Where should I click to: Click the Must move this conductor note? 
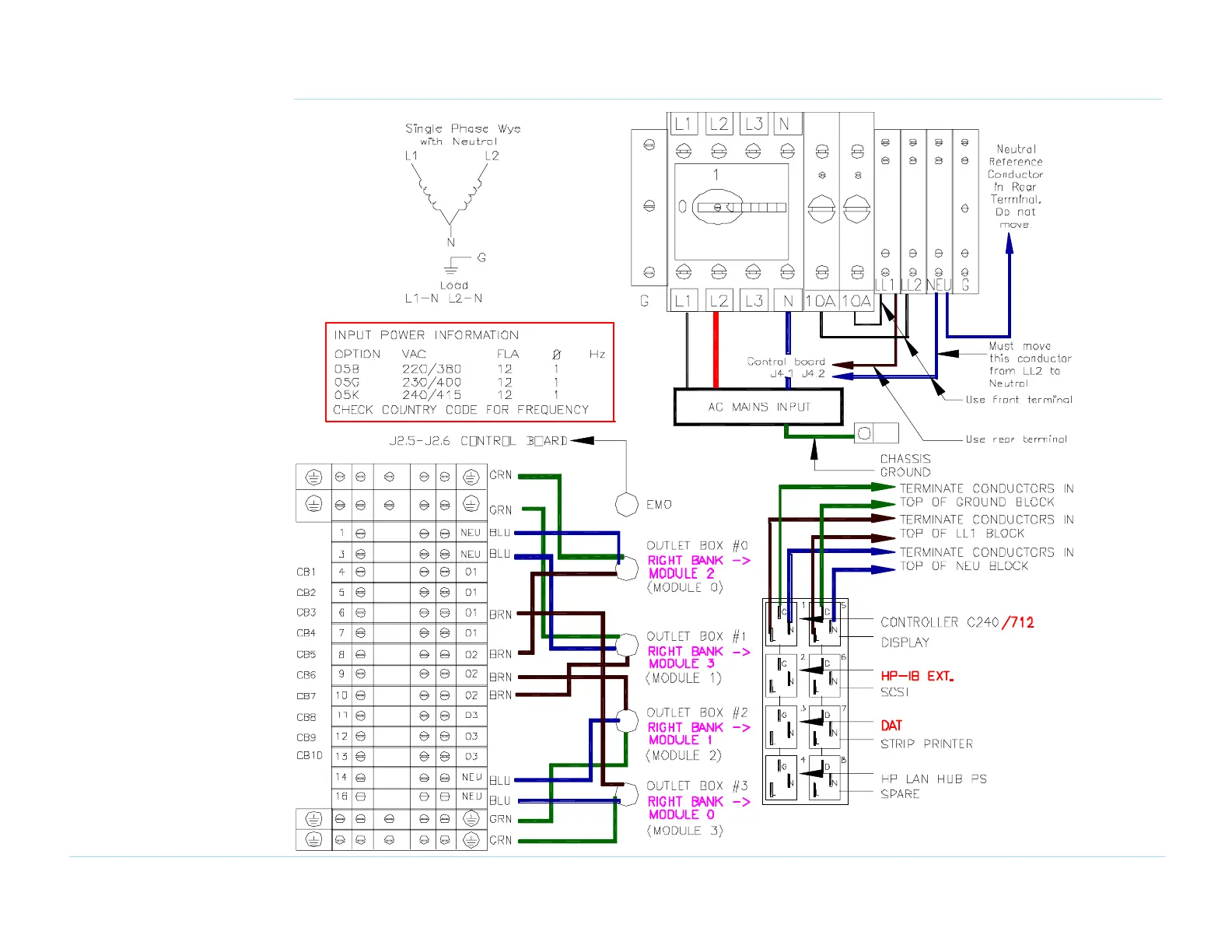(x=1030, y=365)
